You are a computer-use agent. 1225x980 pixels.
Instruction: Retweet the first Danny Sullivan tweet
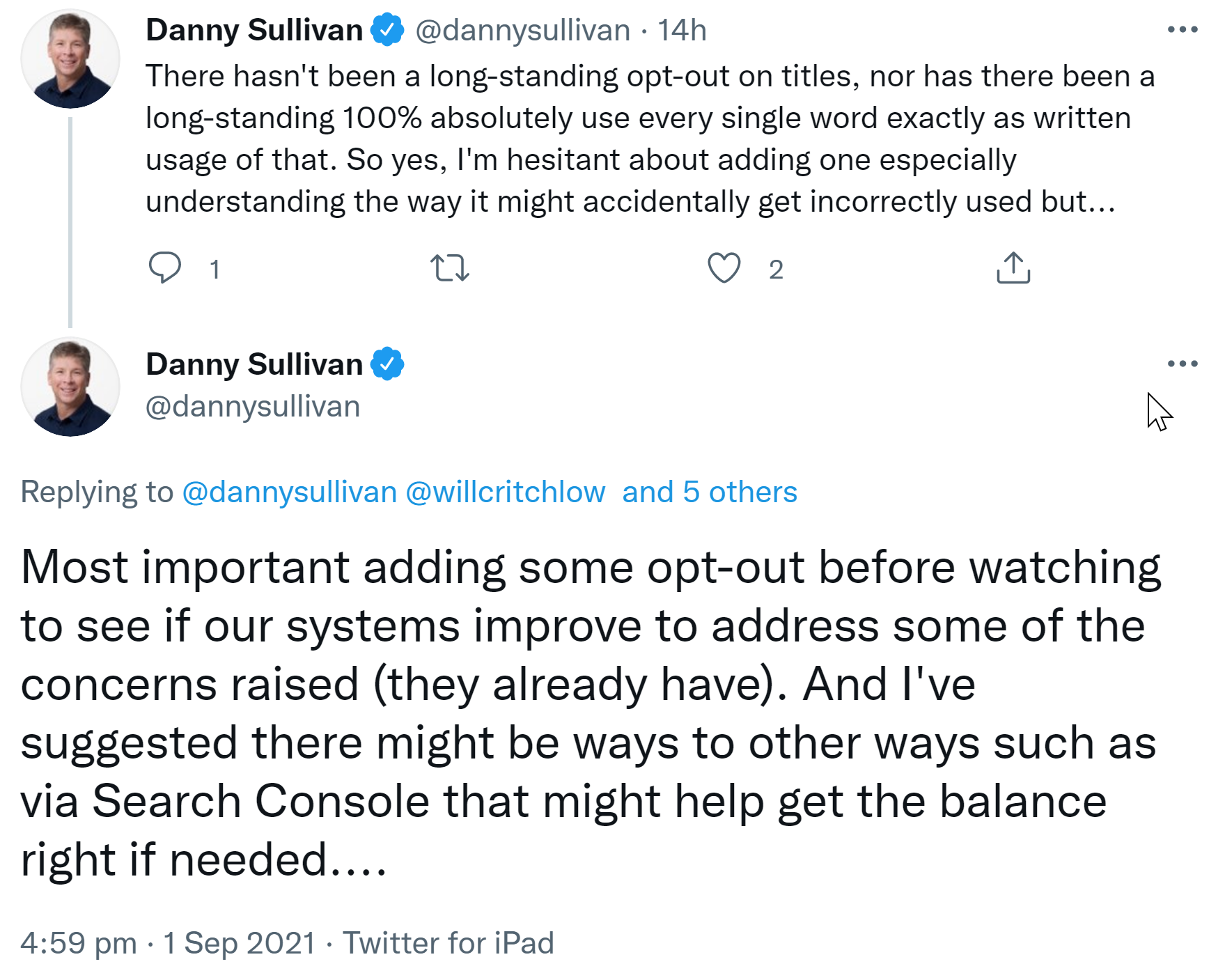point(450,268)
